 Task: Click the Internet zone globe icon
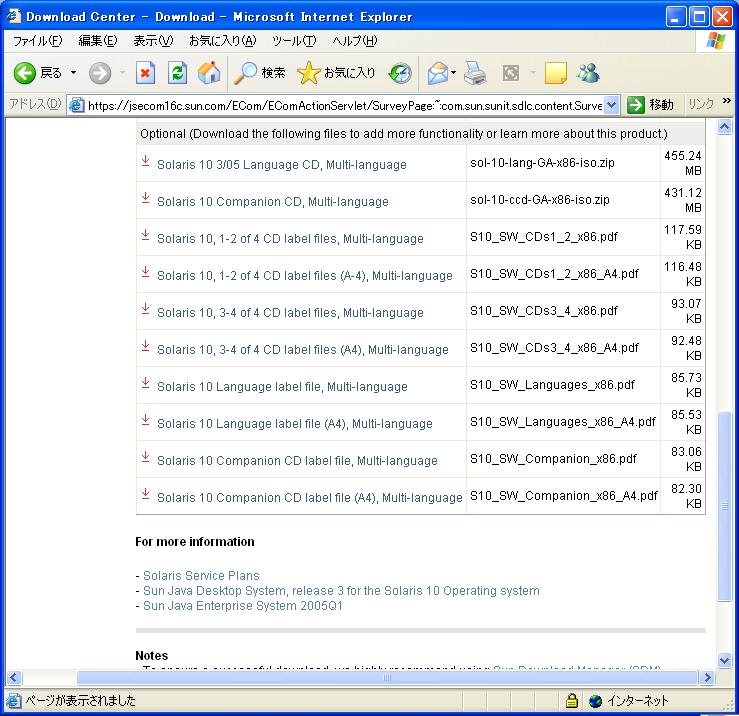pyautogui.click(x=596, y=701)
